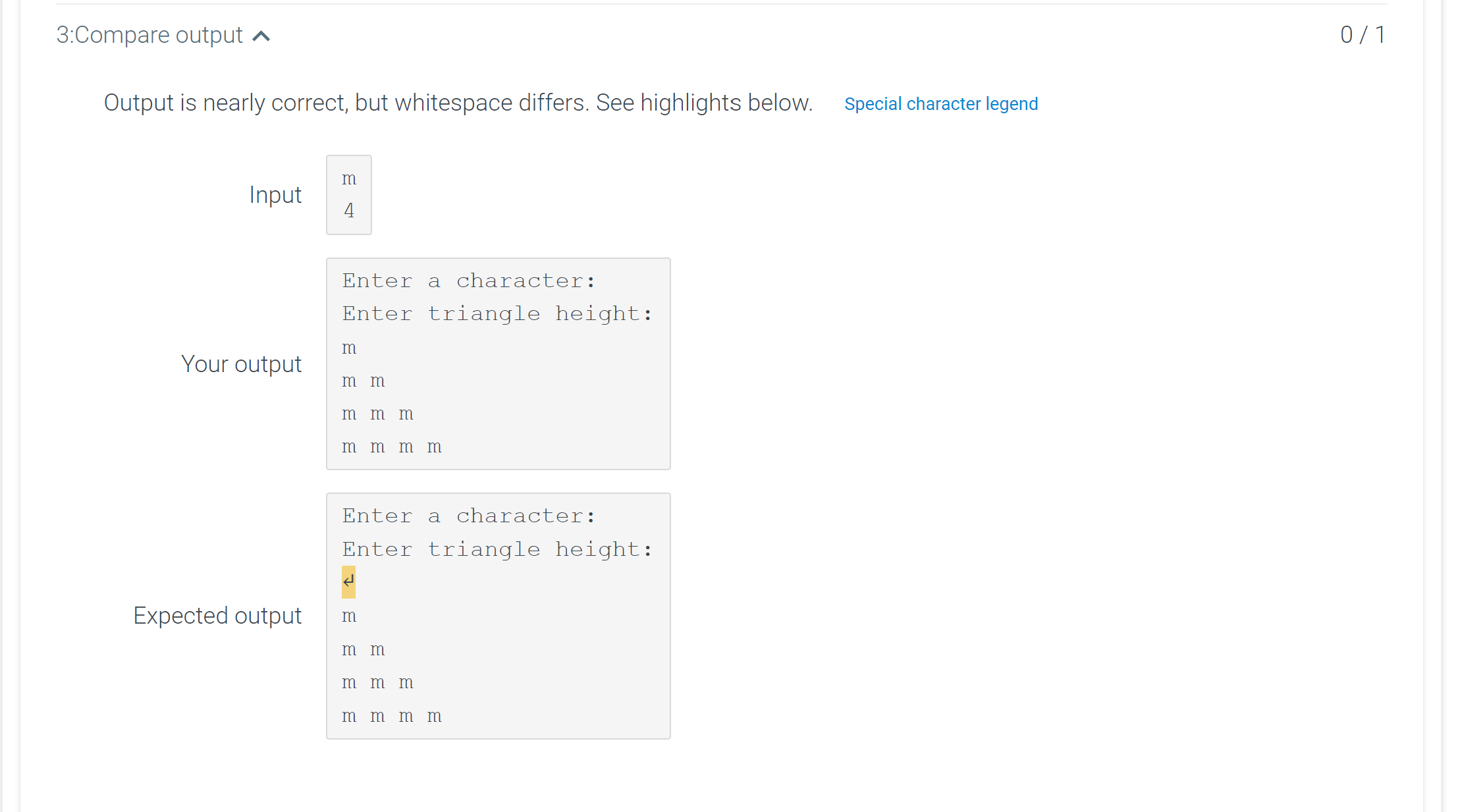The image size is (1458, 812).
Task: Click the "Your output" label
Action: coord(241,364)
